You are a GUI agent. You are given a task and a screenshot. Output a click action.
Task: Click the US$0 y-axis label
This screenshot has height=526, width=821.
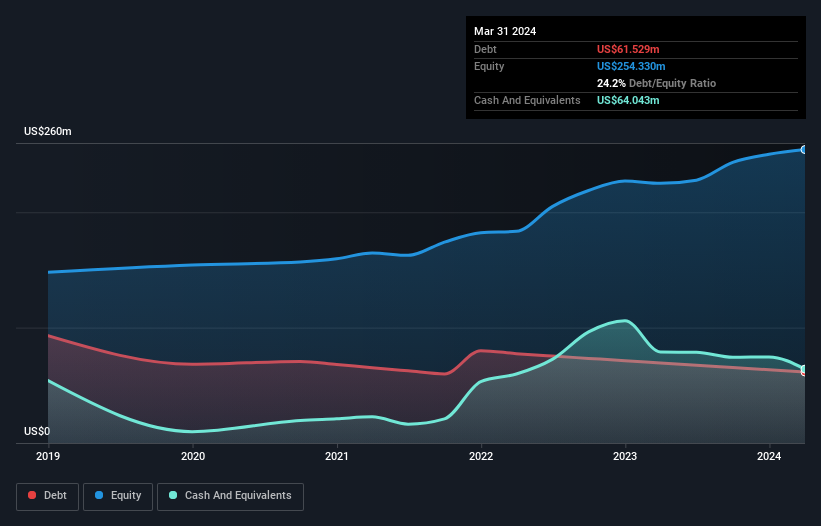37,431
